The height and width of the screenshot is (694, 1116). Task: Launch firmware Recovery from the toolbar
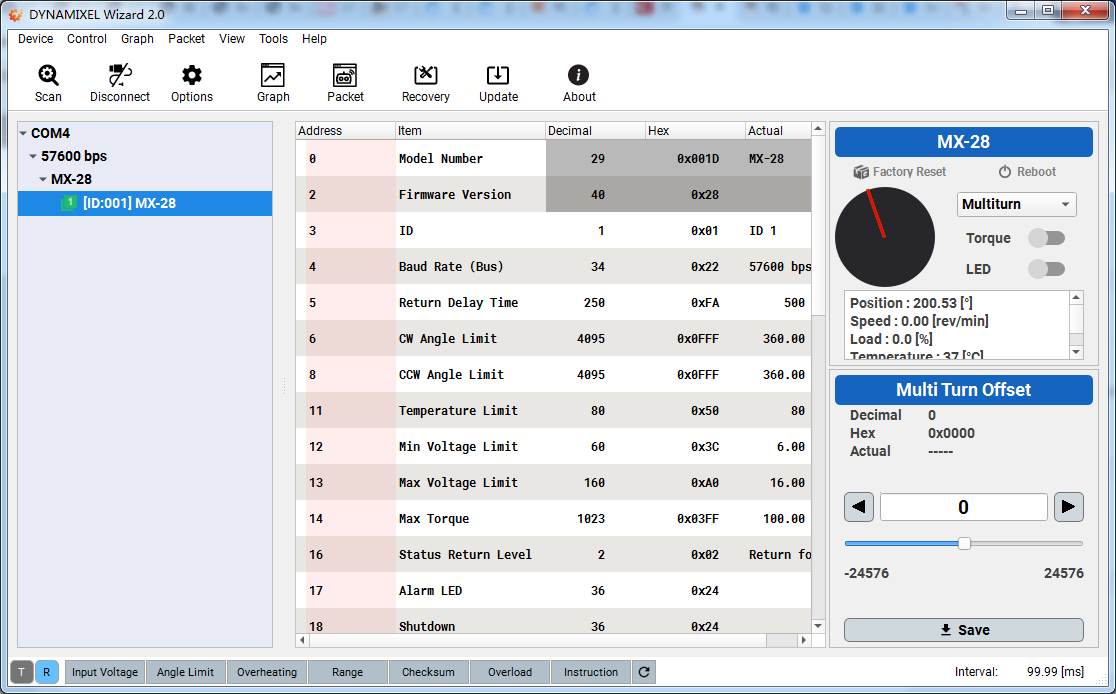click(x=426, y=76)
